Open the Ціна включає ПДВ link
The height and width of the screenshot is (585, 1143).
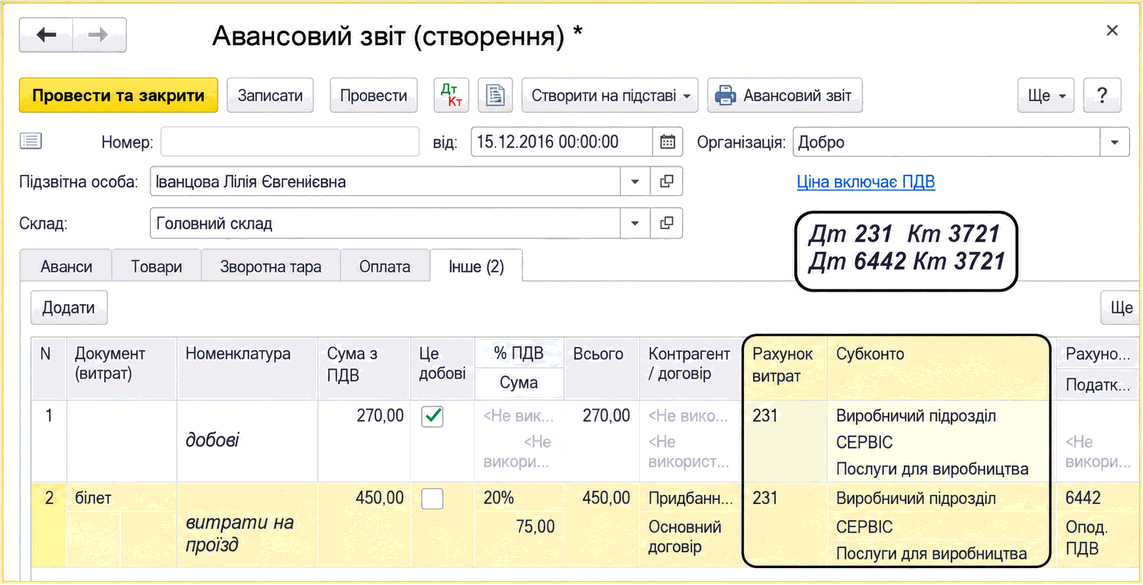point(866,181)
